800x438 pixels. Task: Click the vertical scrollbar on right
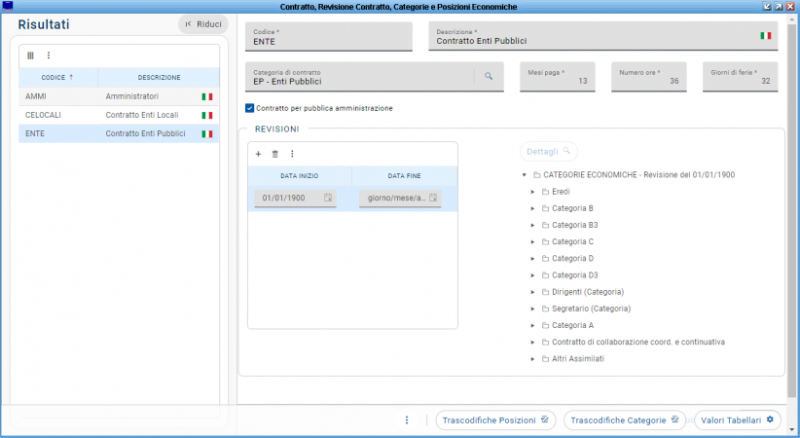pos(791,209)
